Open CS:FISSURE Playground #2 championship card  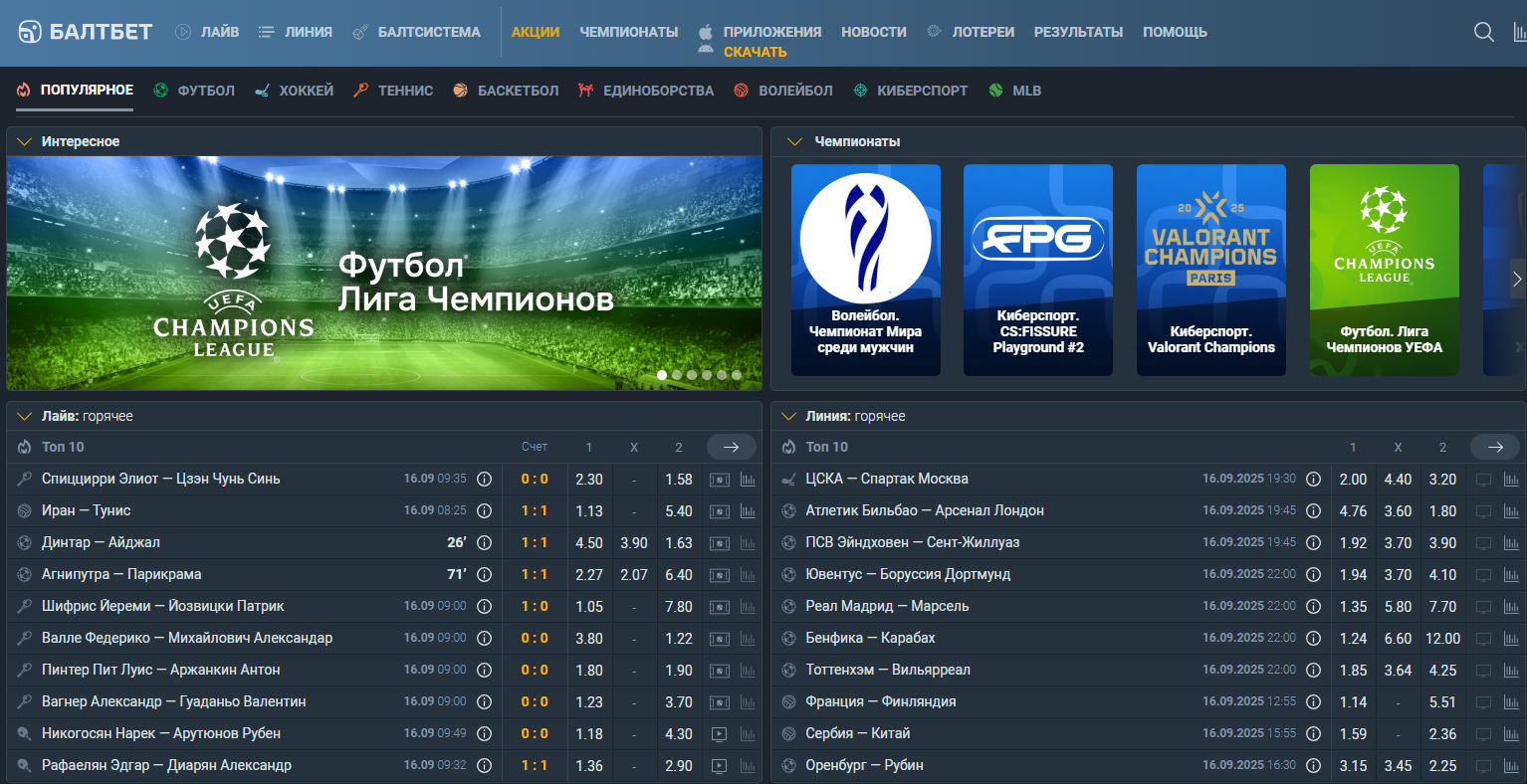pos(1038,270)
